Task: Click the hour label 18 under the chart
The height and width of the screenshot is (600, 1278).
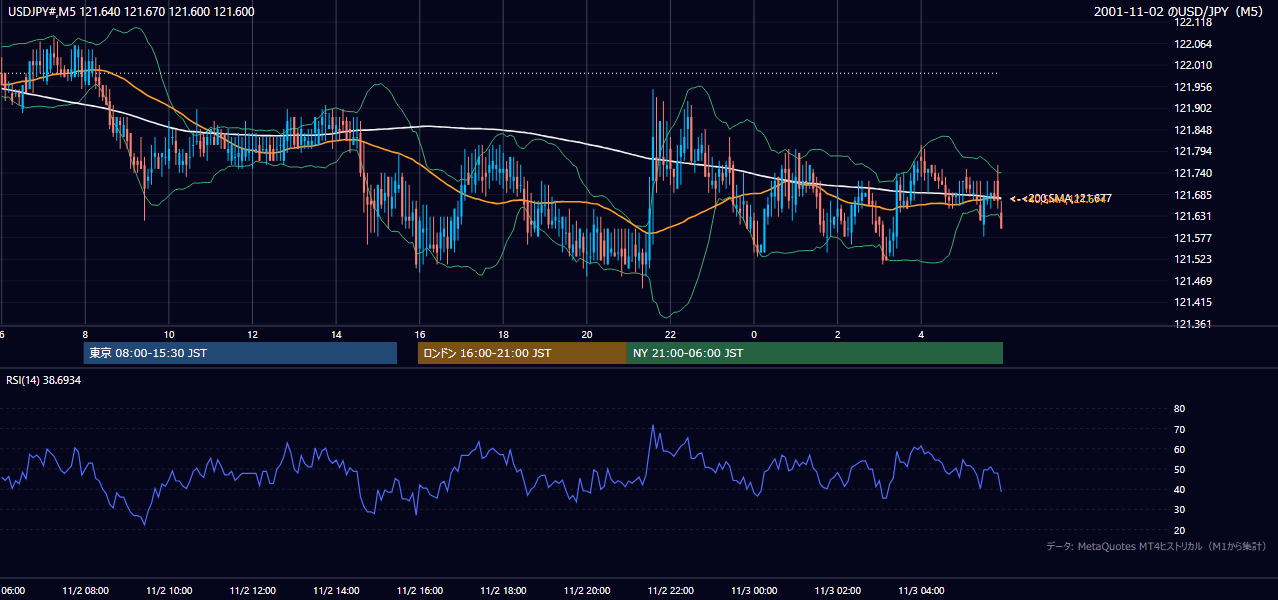Action: tap(503, 335)
